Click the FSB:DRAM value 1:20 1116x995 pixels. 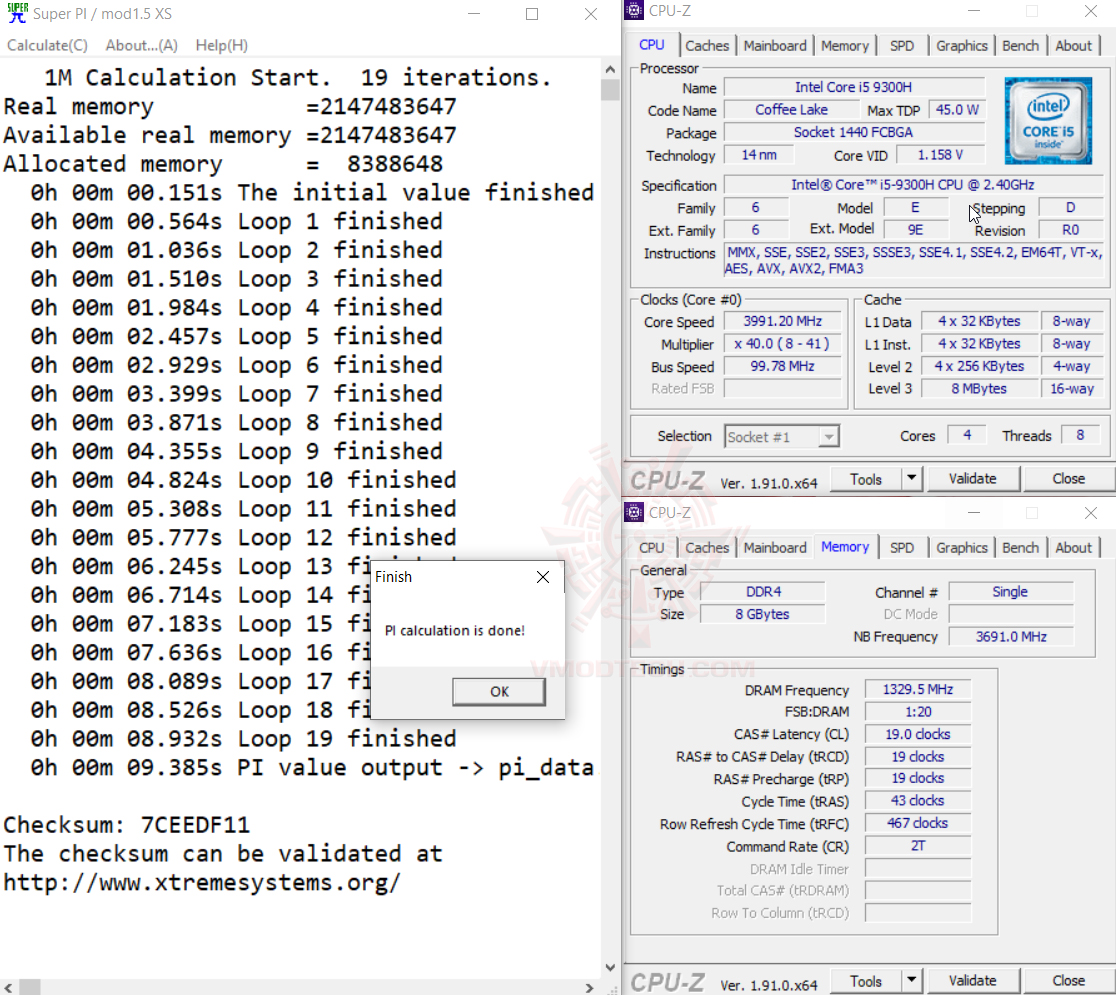click(917, 712)
